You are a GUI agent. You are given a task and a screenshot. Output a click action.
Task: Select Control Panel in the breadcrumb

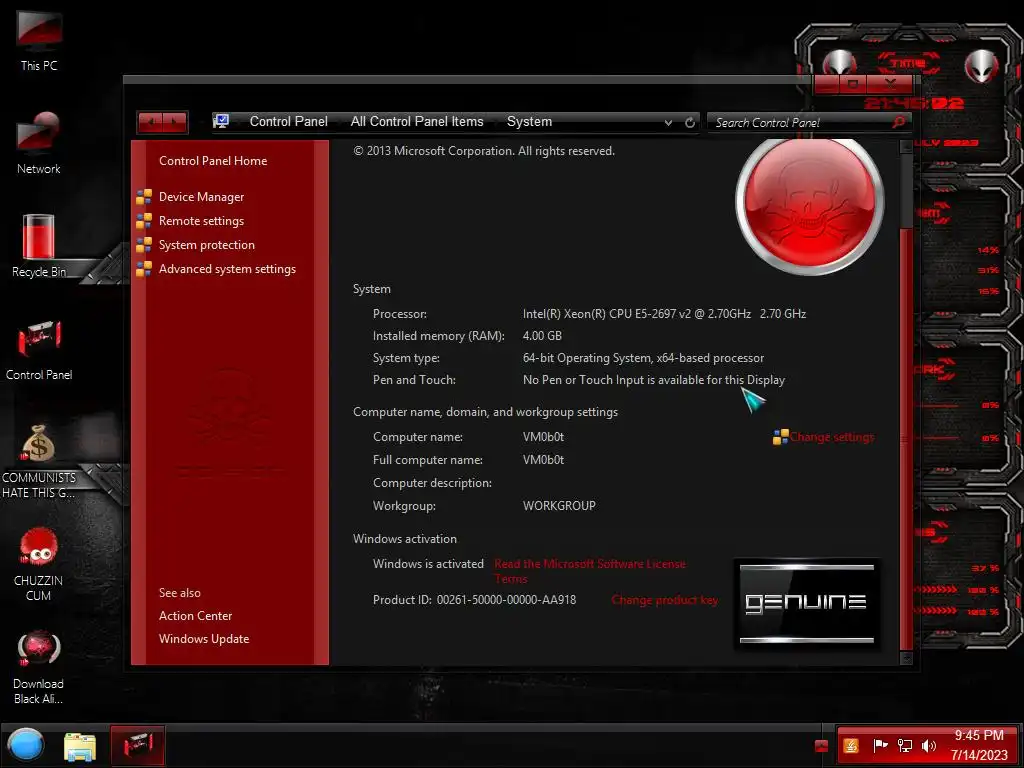(289, 121)
